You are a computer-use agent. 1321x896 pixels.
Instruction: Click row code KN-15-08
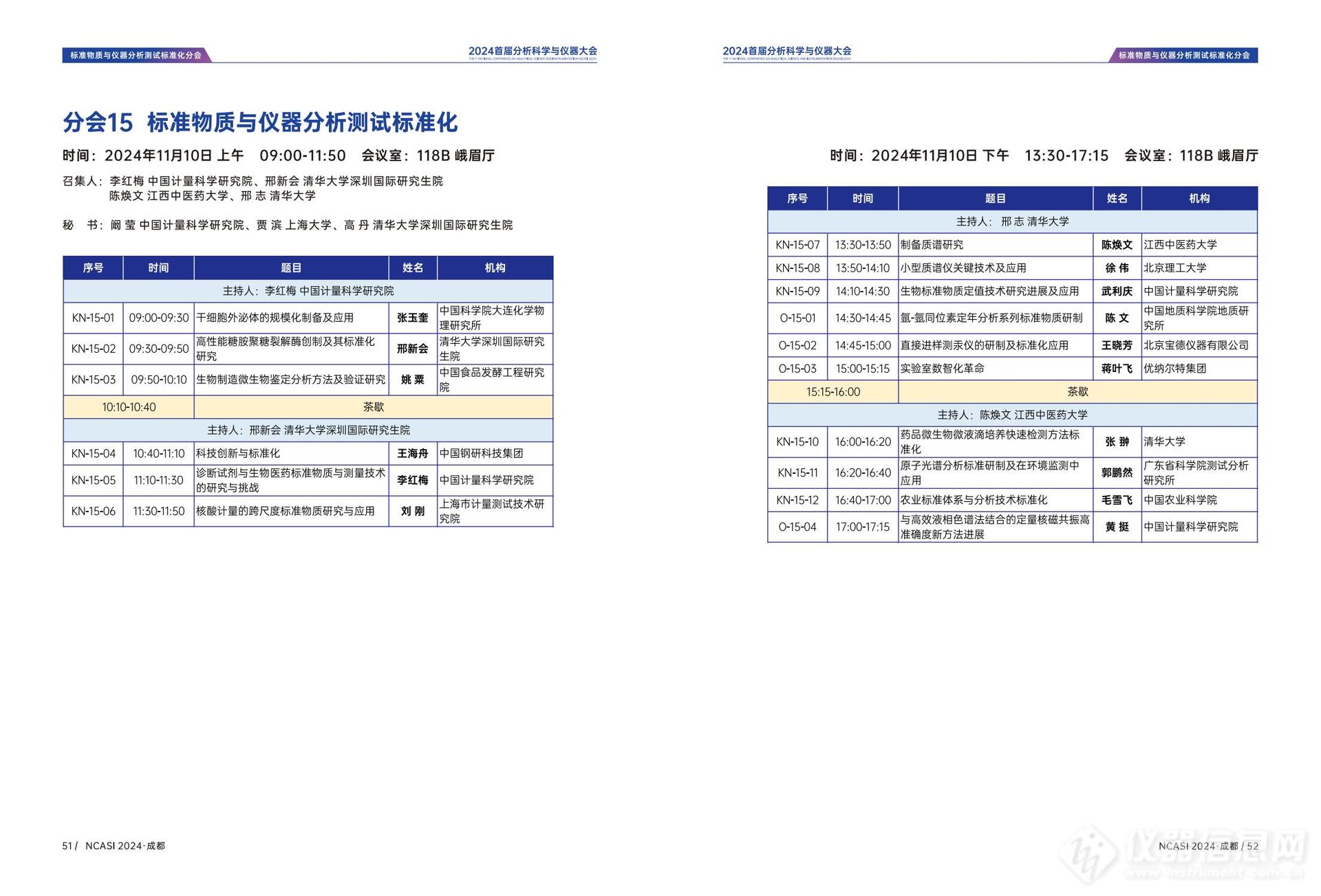pos(797,268)
